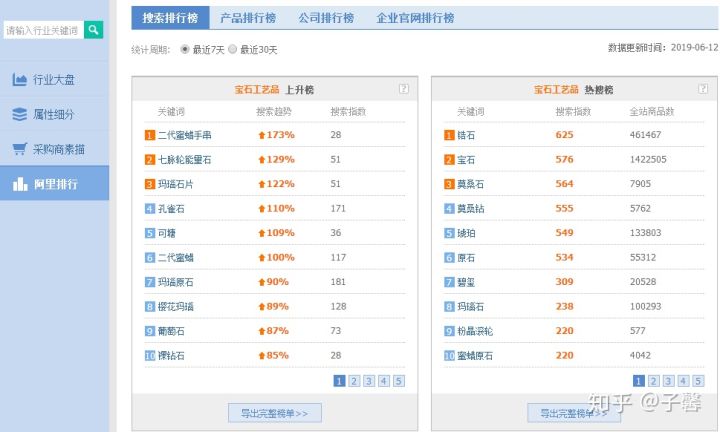Click keyword 玛瑙石片
Viewport: 720px width, 432px height.
tap(175, 184)
